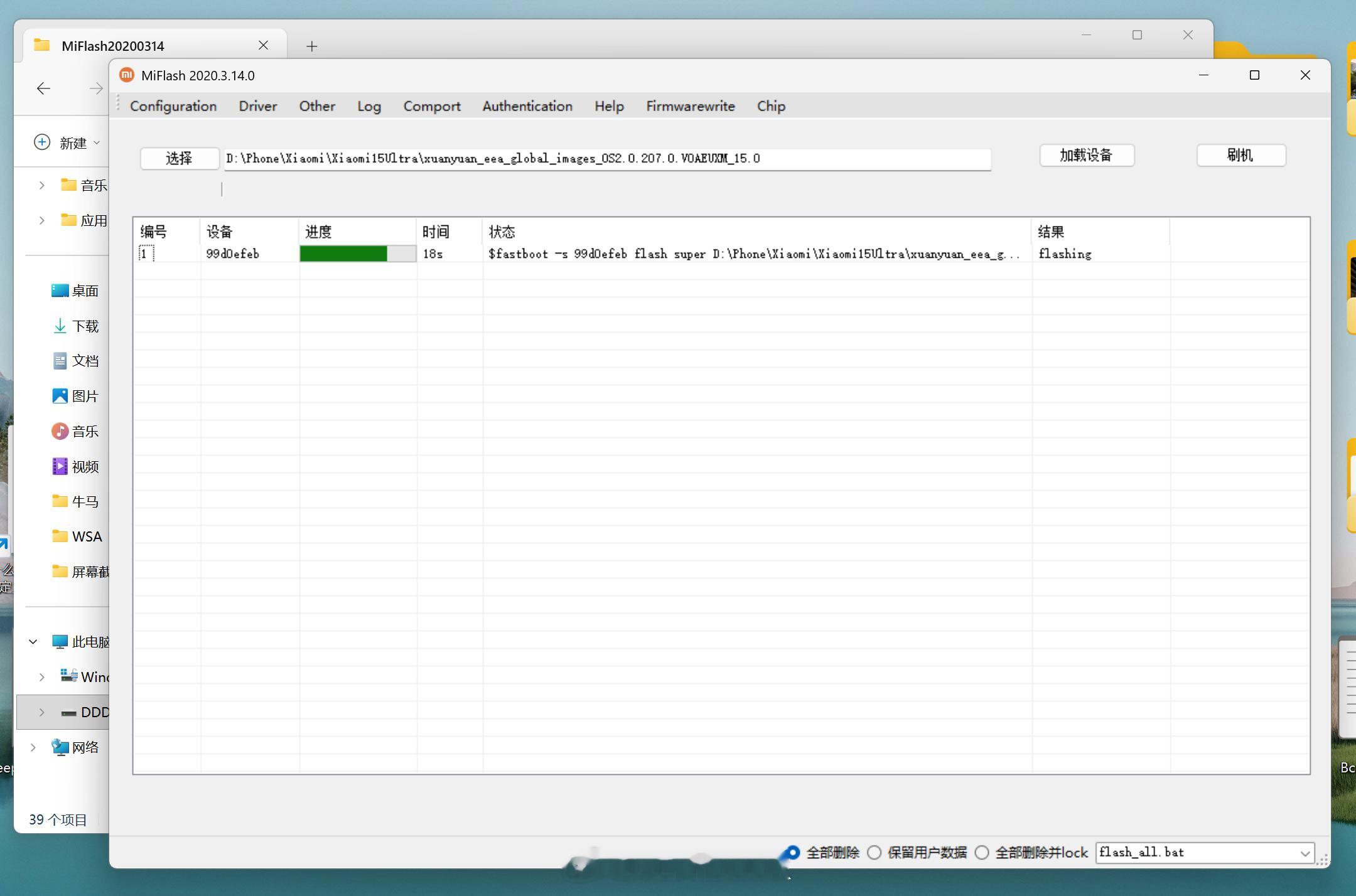This screenshot has height=896, width=1356.
Task: Expand the DDD drive tree node
Action: click(x=41, y=712)
